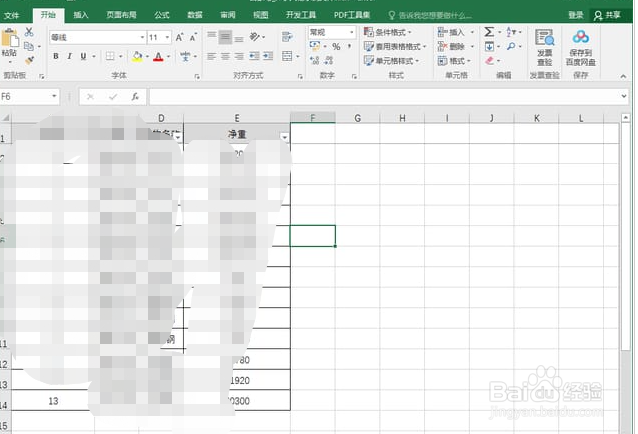Screen dimensions: 638x434
Task: Apply percent style
Action: [336, 47]
